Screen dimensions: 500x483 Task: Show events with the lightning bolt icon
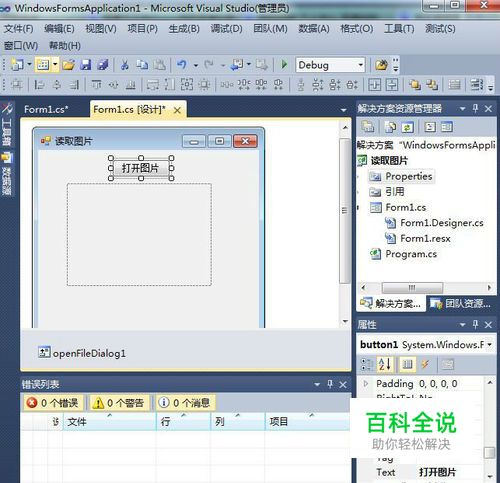[425, 364]
